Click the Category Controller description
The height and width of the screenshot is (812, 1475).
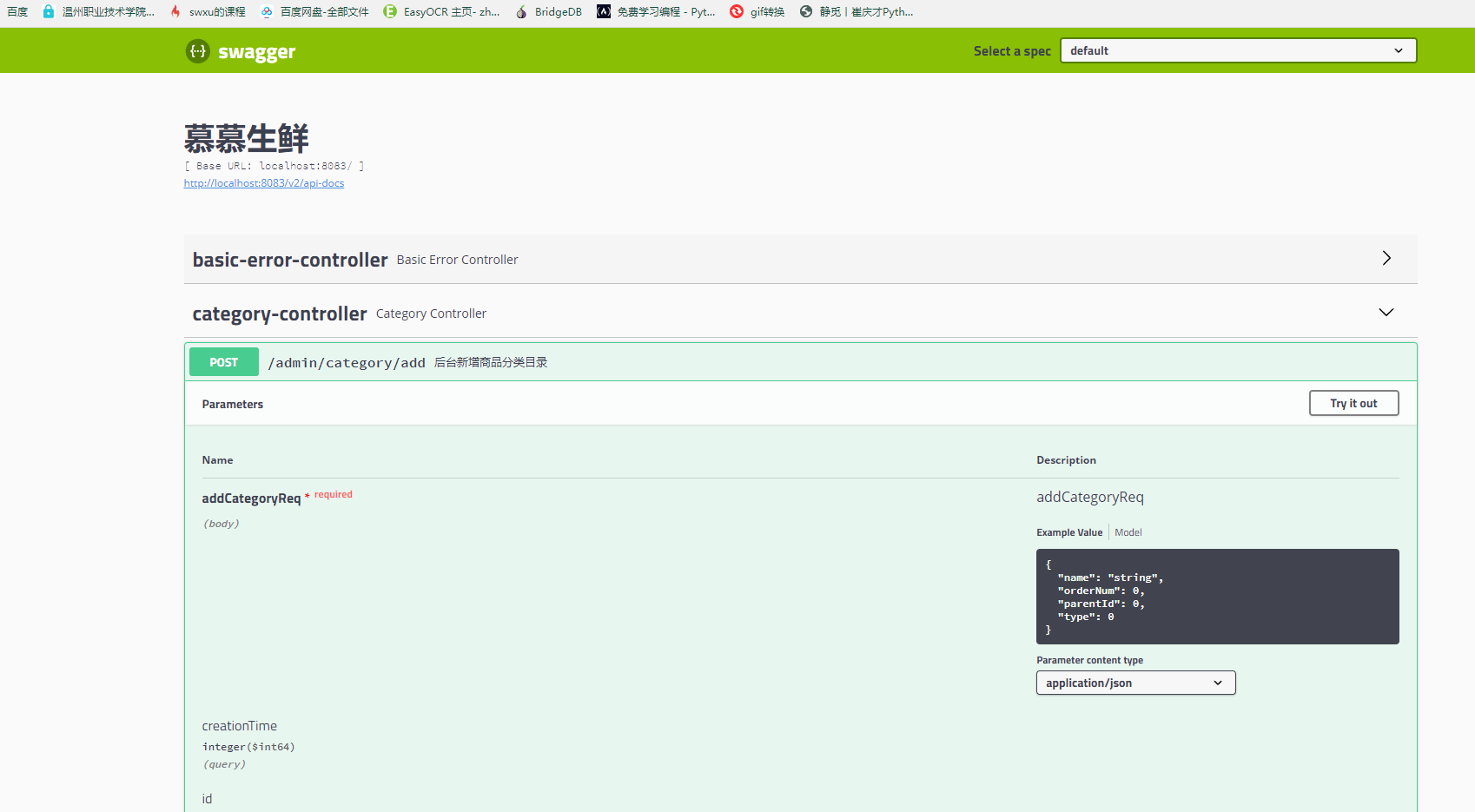coord(431,314)
